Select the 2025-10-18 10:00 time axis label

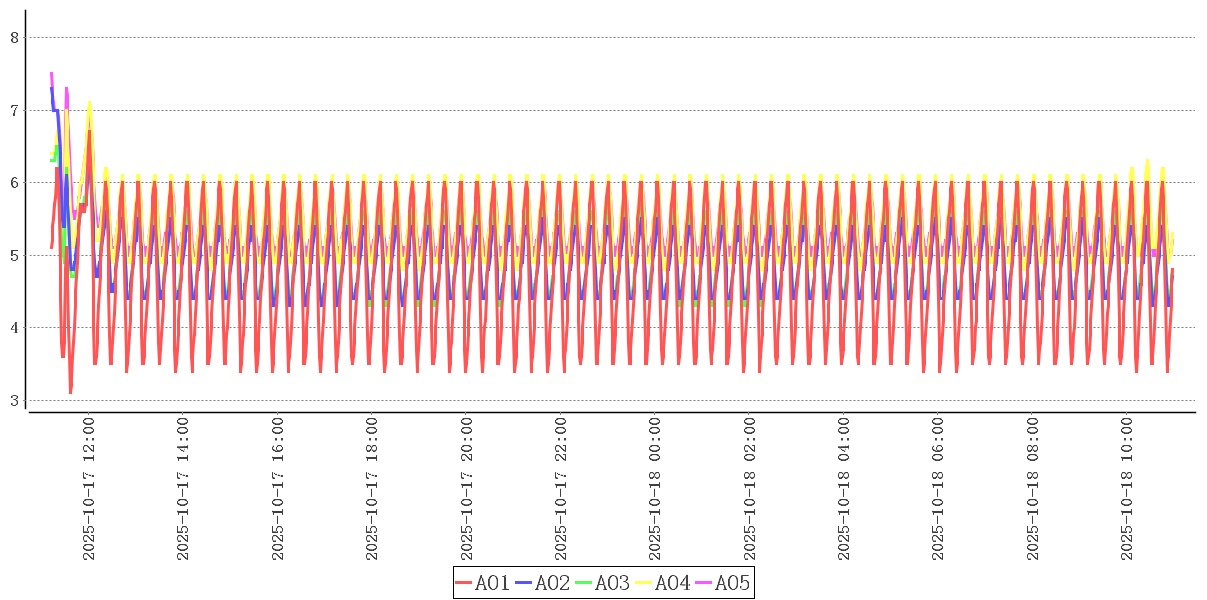click(1128, 490)
